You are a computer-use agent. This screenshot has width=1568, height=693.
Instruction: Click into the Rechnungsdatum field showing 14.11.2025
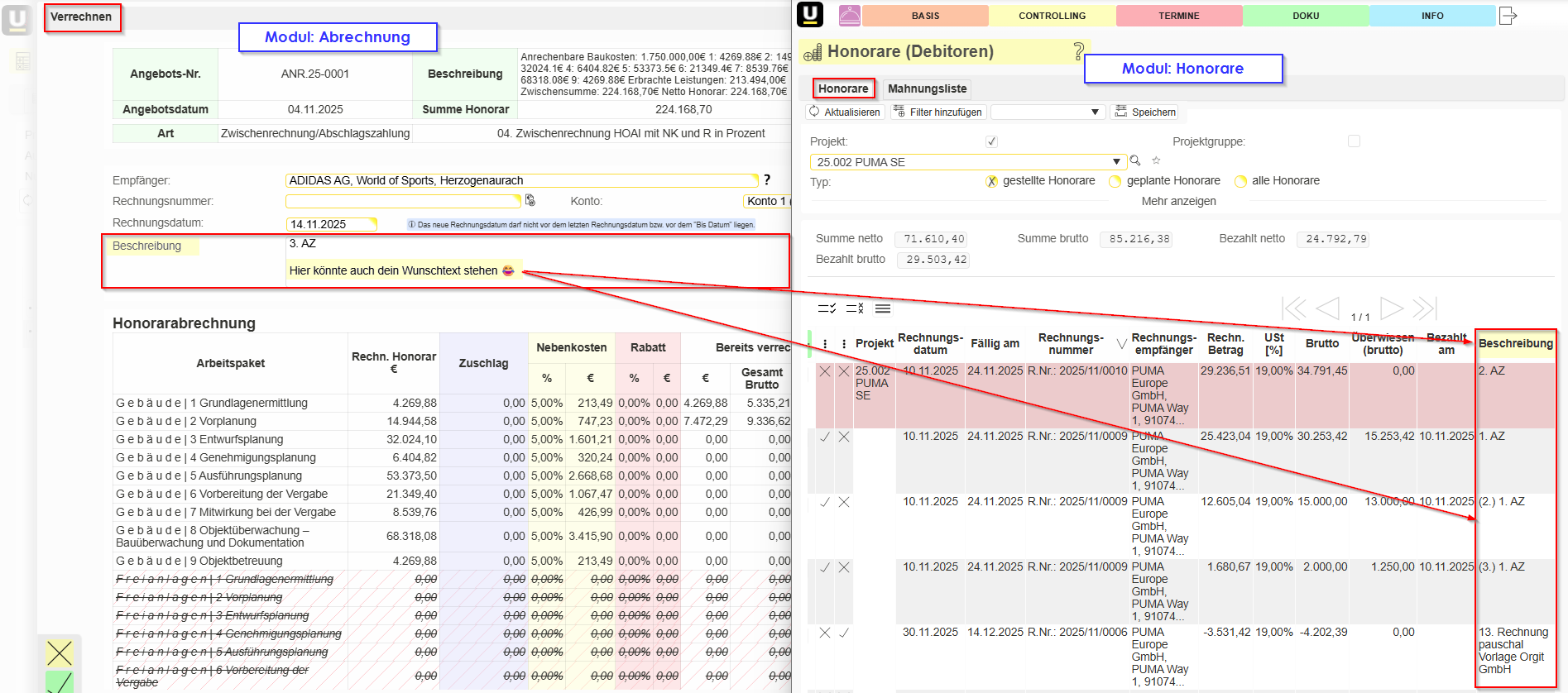coord(330,224)
